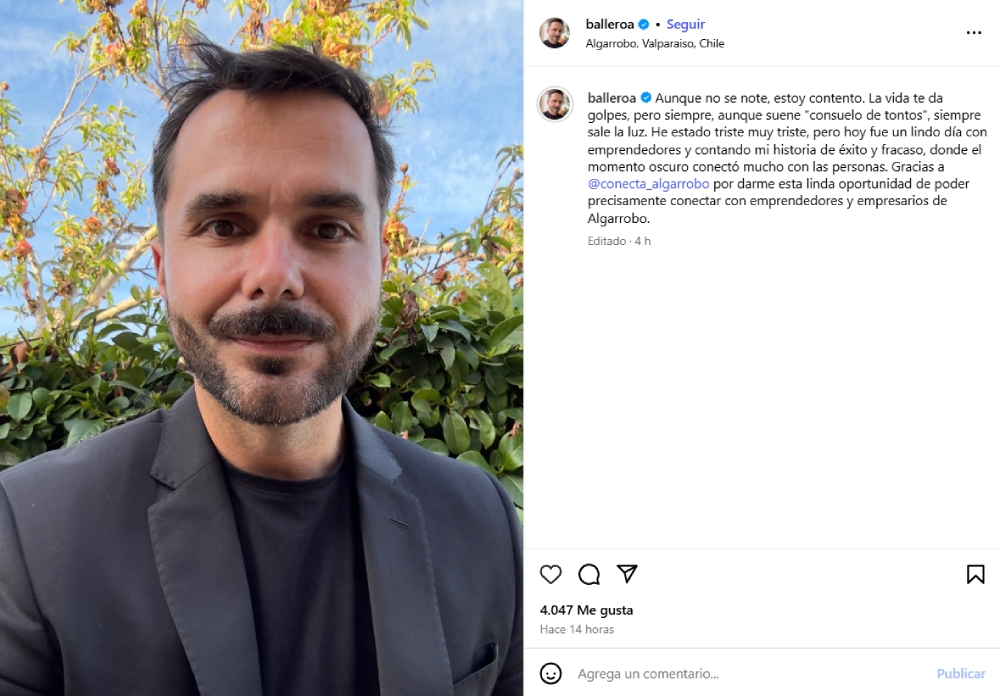Open the balleroa username in the caption
This screenshot has width=1000, height=696.
pyautogui.click(x=612, y=98)
